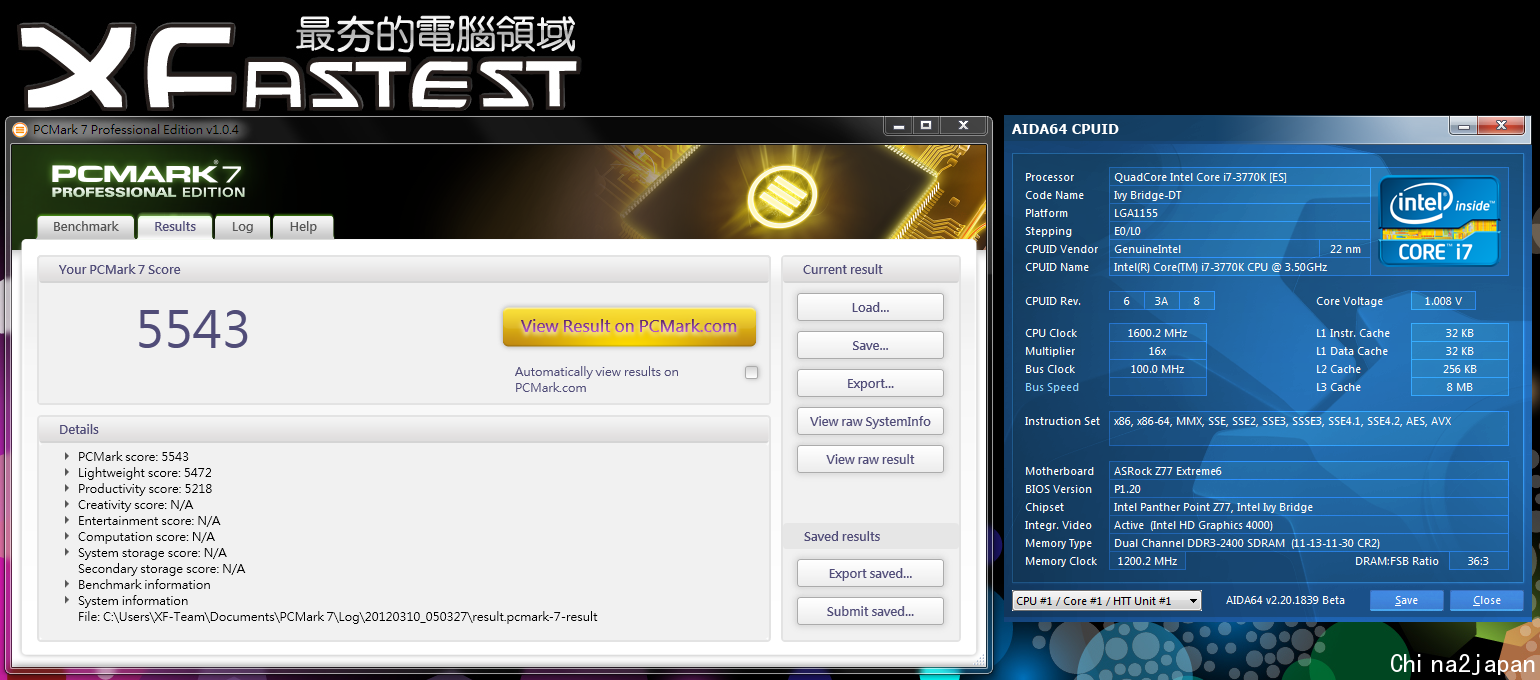
Task: Click the PCMark 7 title bar app icon
Action: click(x=19, y=130)
